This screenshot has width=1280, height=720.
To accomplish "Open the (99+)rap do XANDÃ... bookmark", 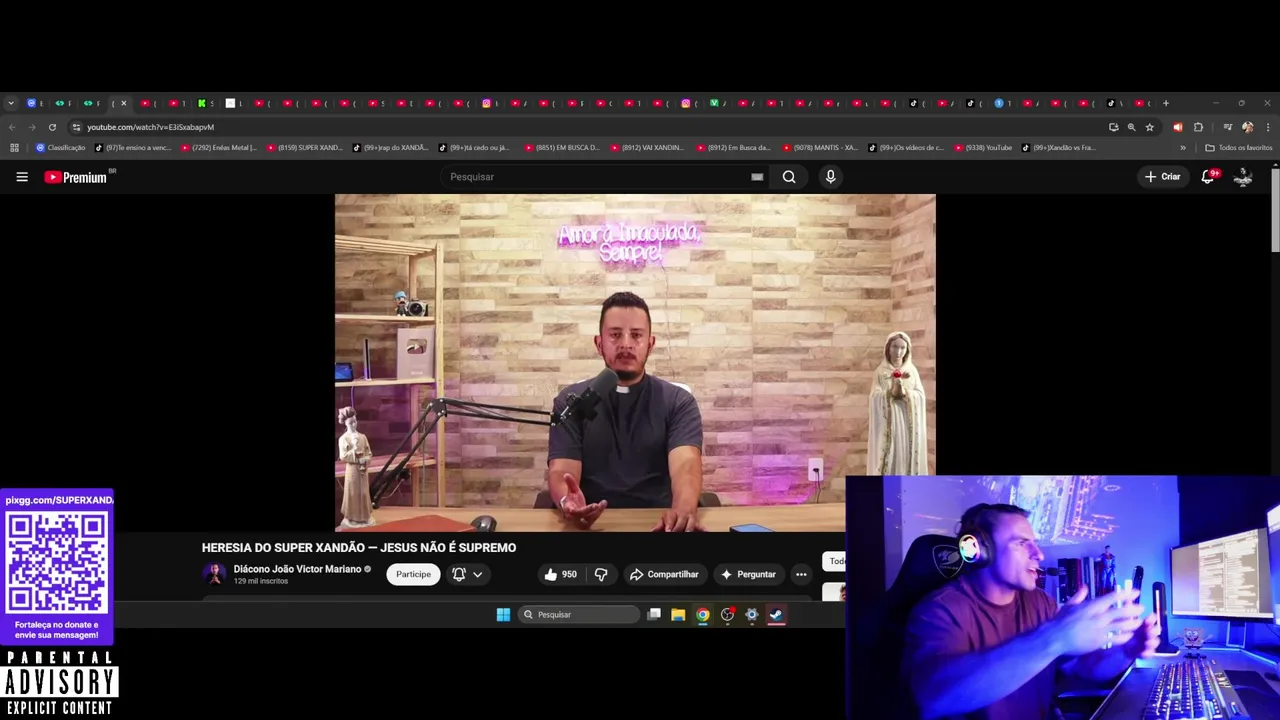I will [x=391, y=148].
